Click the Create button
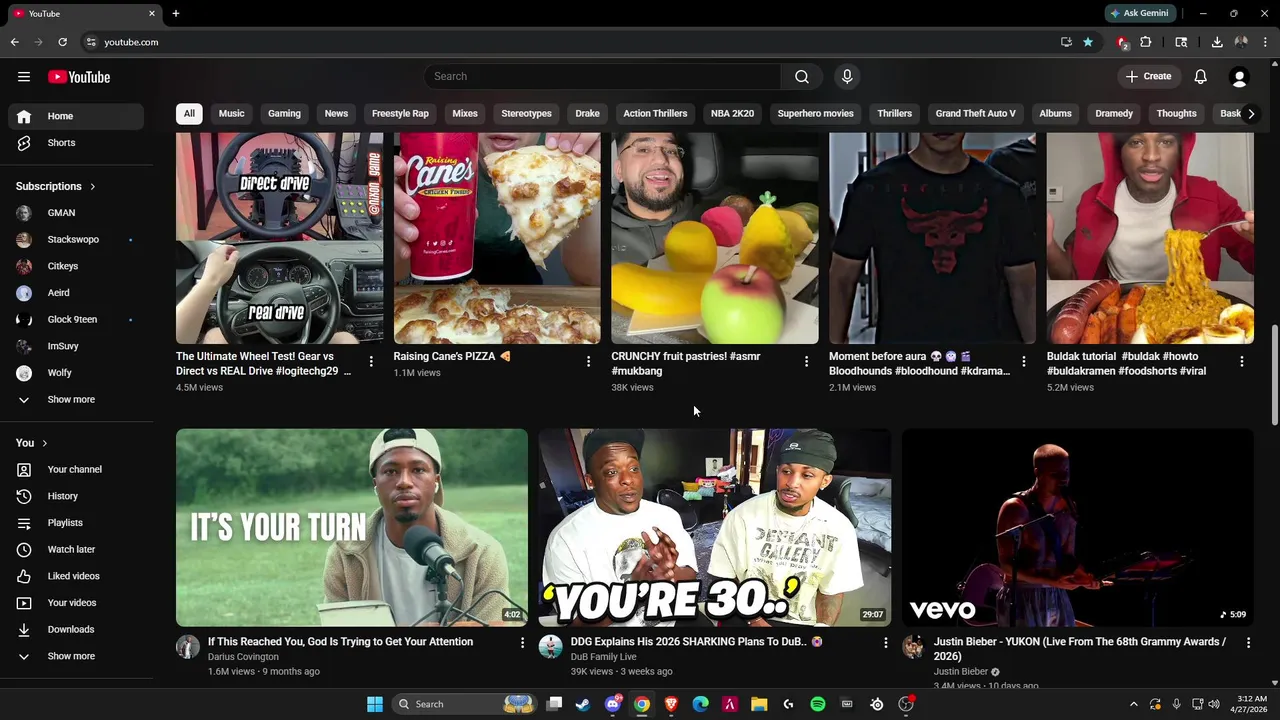The width and height of the screenshot is (1280, 720). tap(1148, 77)
